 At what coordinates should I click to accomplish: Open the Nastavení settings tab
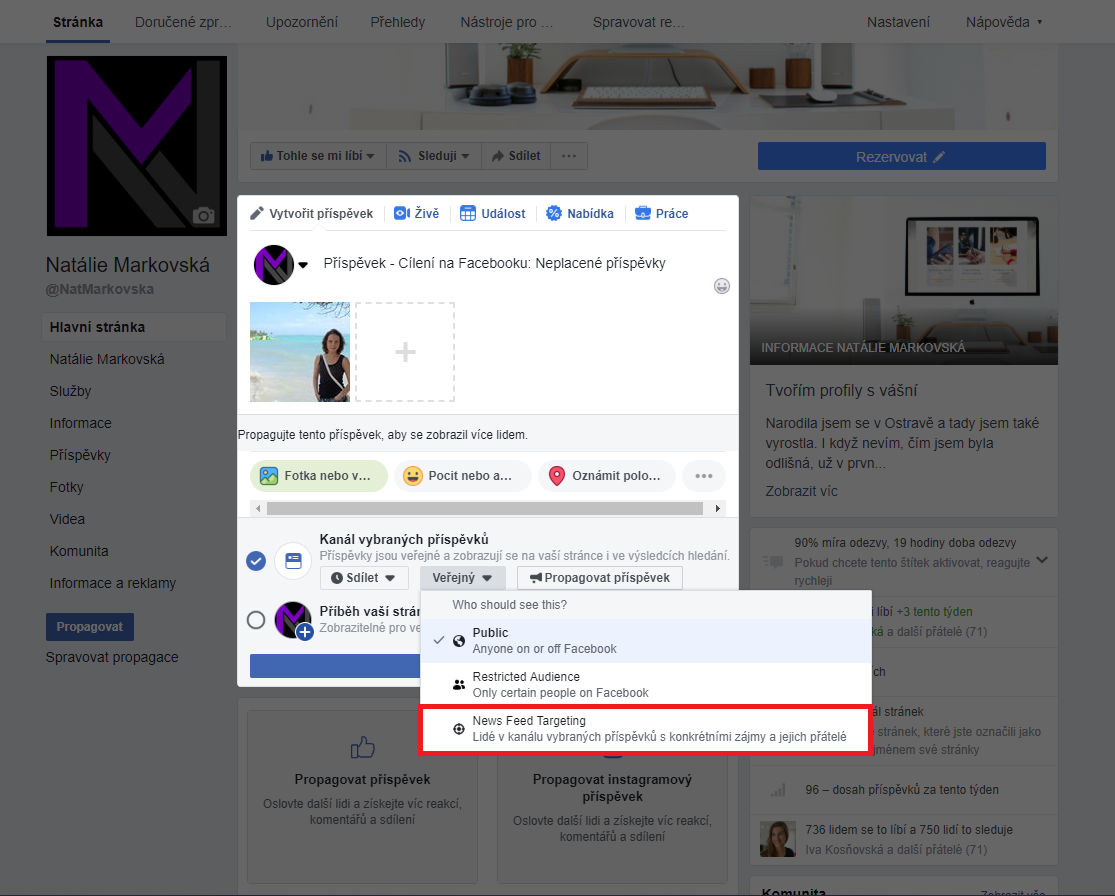pos(898,22)
